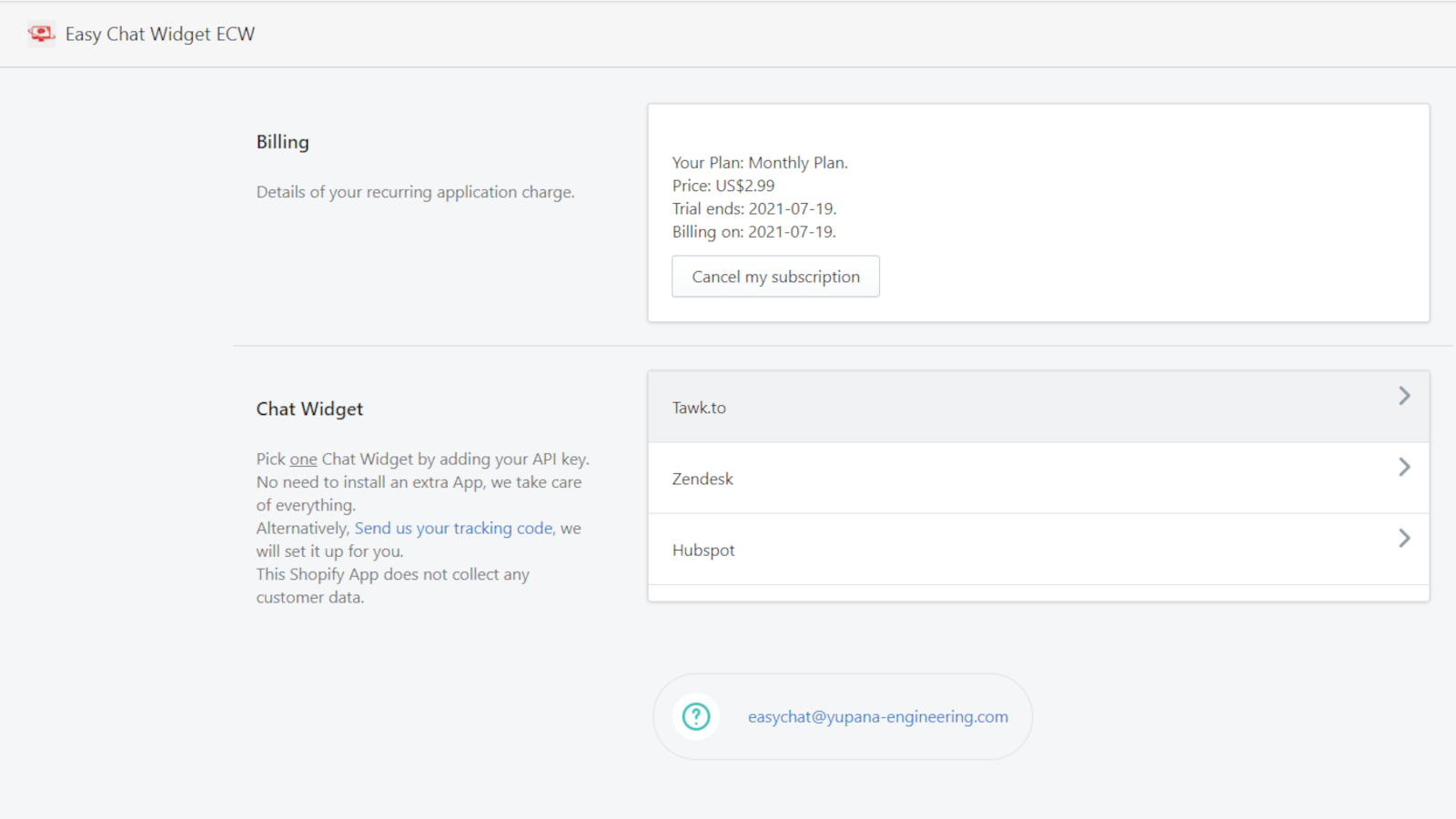Screen dimensions: 1456x819
Task: Click the underlined word one in the description
Action: click(x=302, y=459)
